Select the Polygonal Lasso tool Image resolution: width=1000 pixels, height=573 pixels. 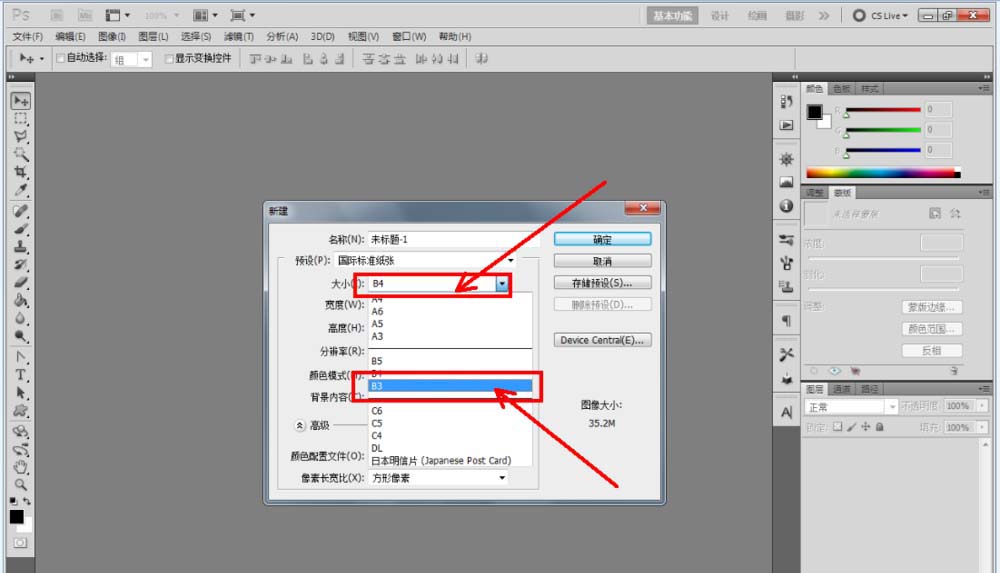[20, 137]
